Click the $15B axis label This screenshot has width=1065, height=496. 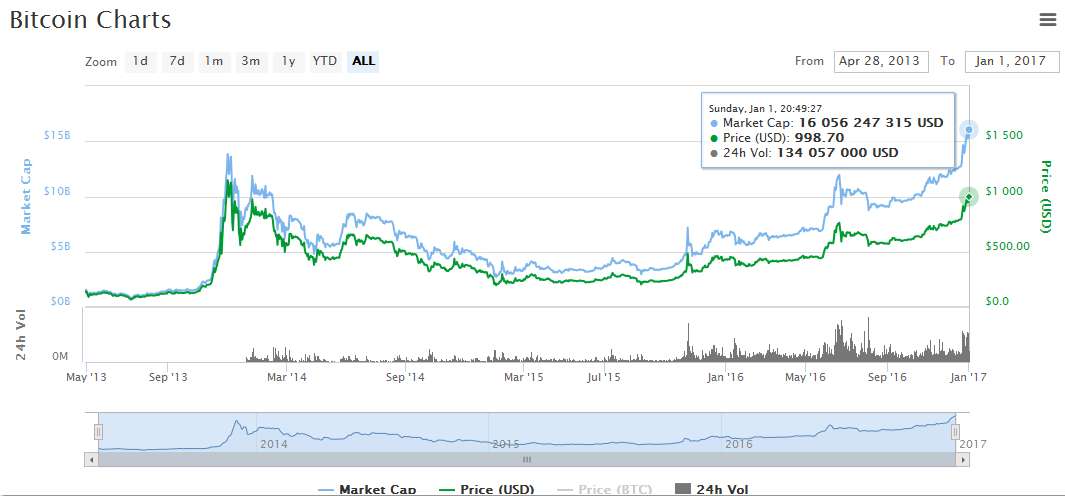tap(57, 136)
